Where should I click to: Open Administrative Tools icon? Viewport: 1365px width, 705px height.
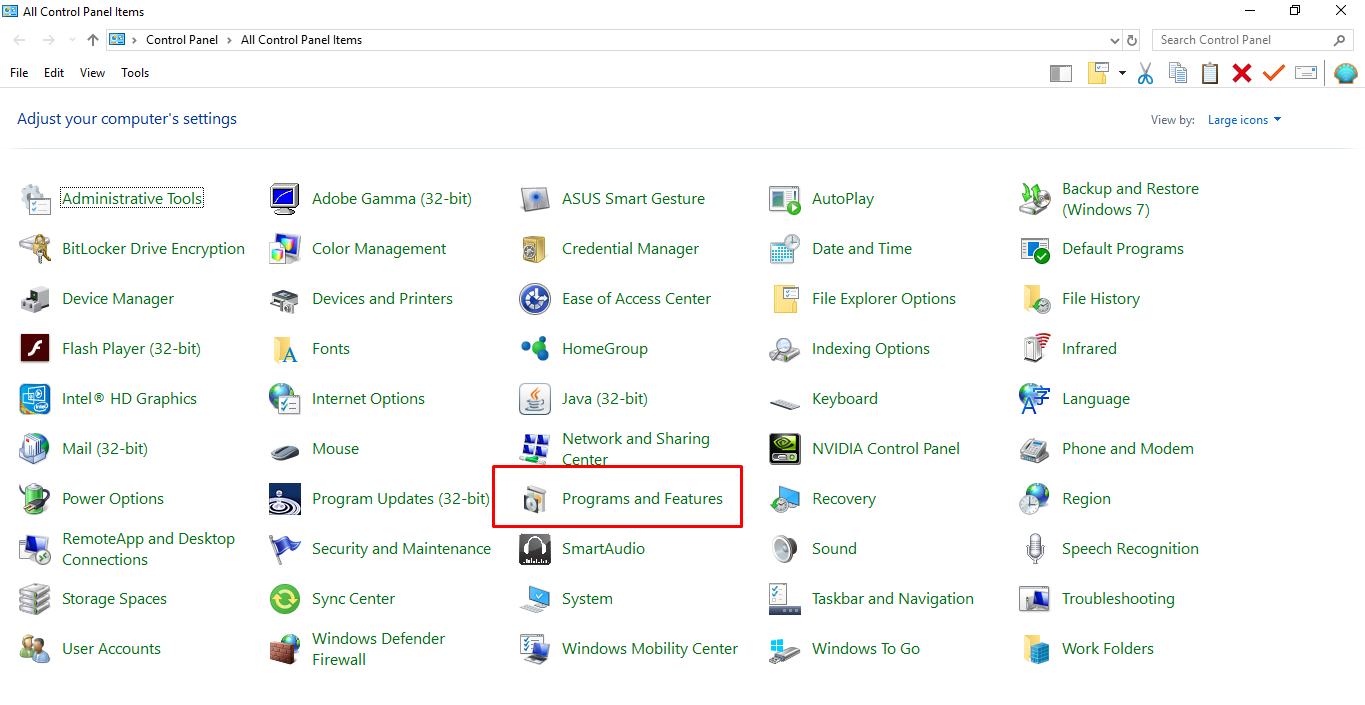(35, 199)
